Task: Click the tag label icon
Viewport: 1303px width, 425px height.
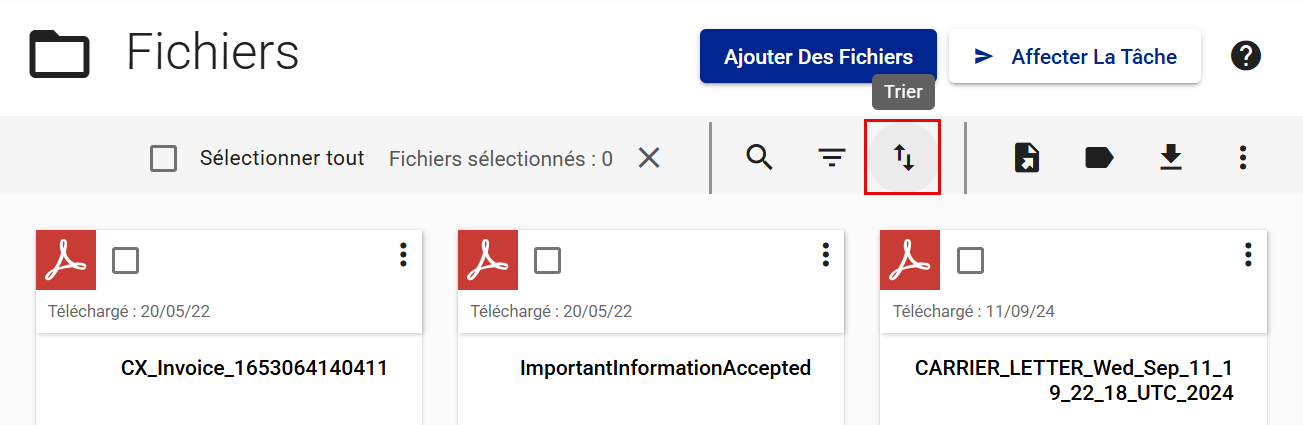Action: coord(1099,158)
